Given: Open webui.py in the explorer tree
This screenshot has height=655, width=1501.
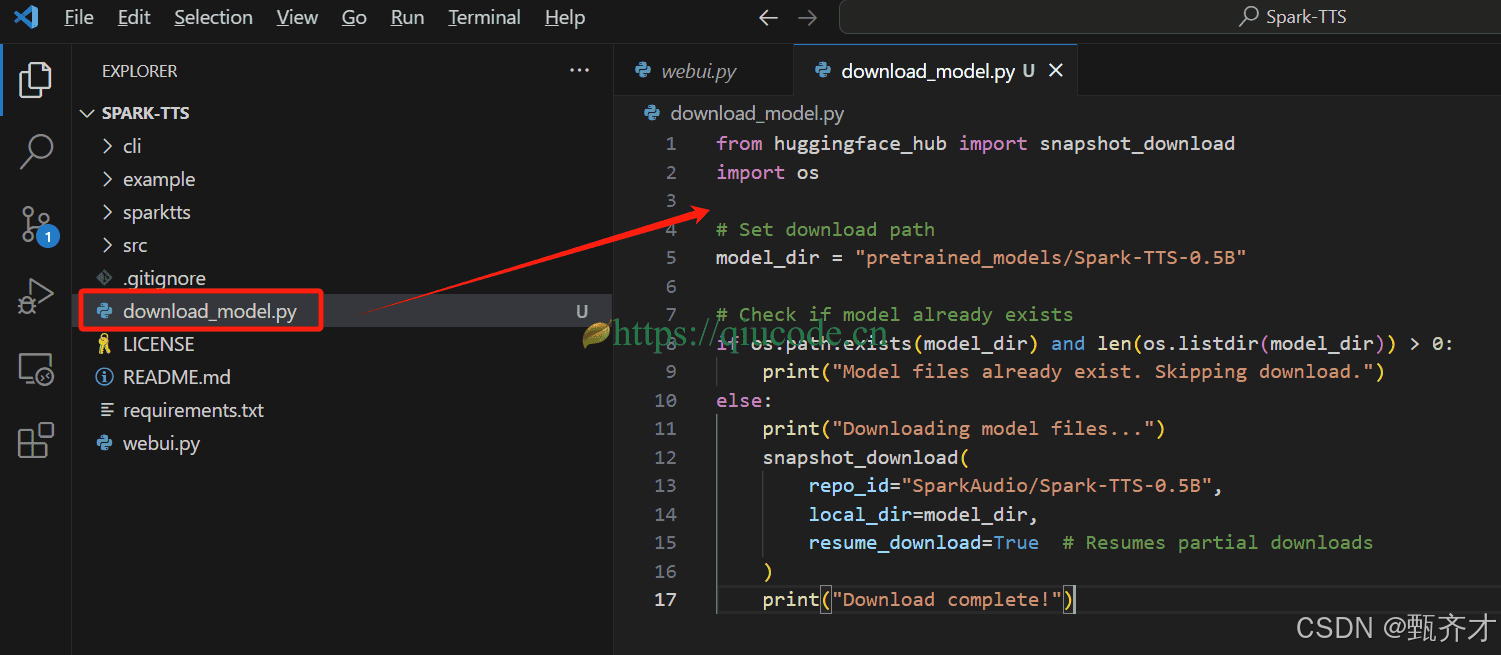Looking at the screenshot, I should click(x=161, y=443).
